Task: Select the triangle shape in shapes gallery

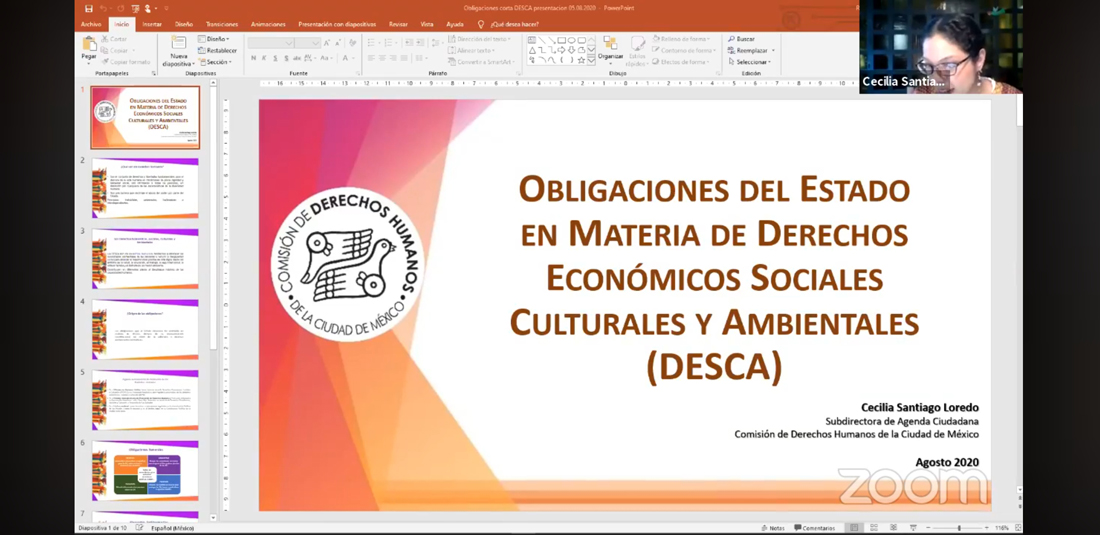Action: click(x=532, y=50)
